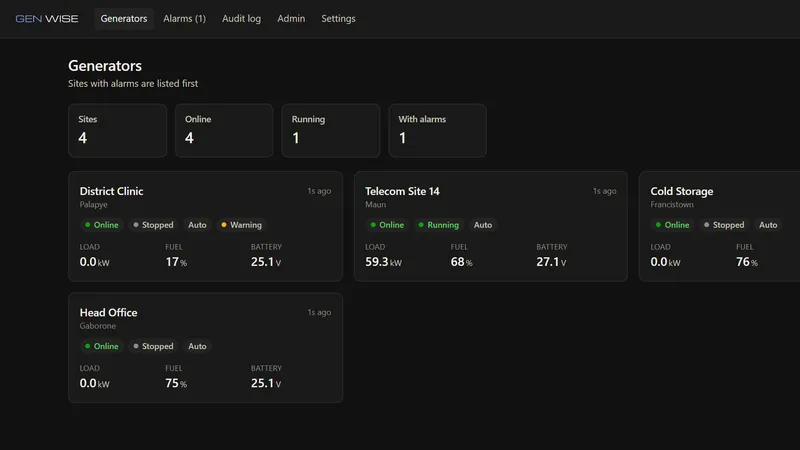The width and height of the screenshot is (800, 450).
Task: Click Telecom Site 14's Running badge
Action: tap(438, 225)
